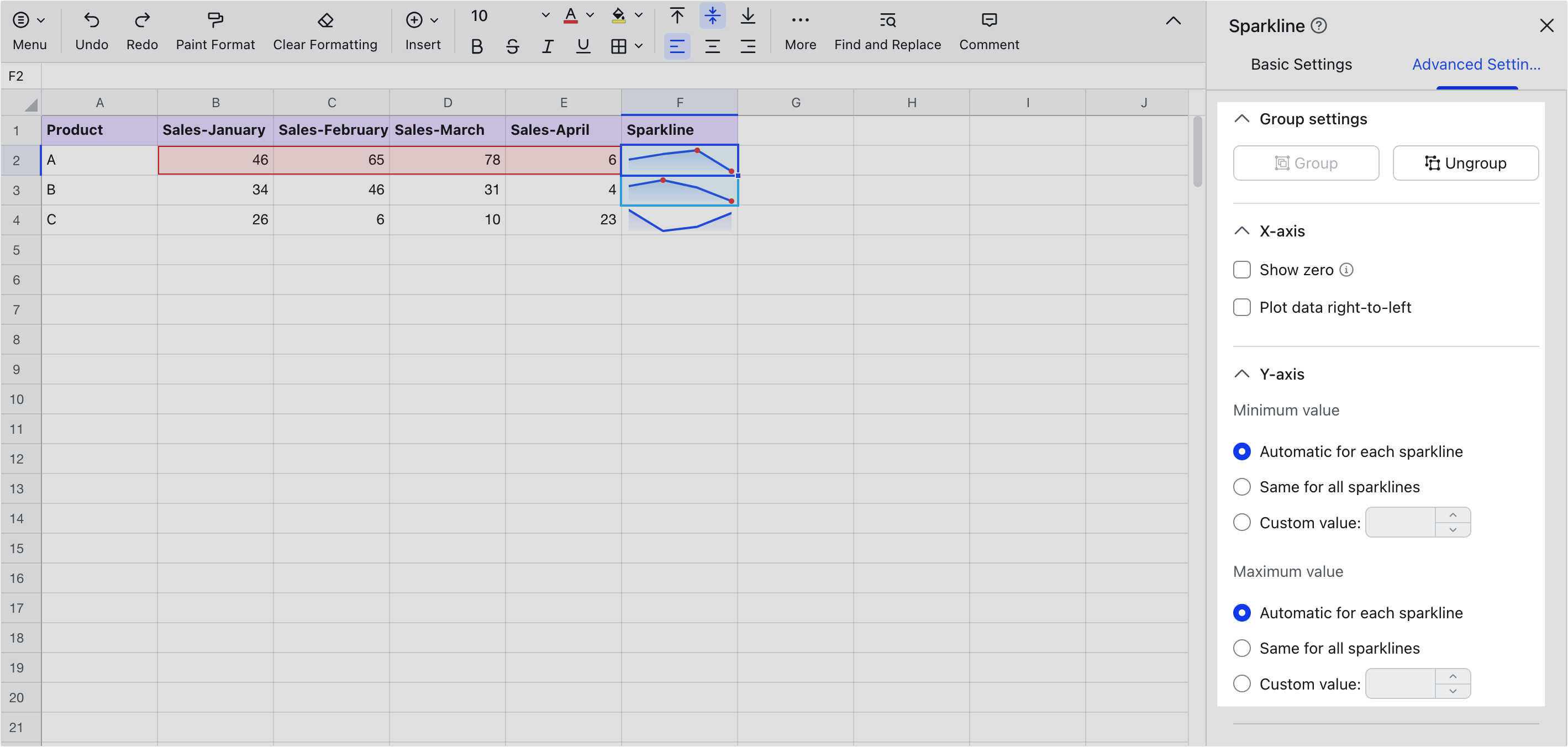
Task: Apply Clear Formatting
Action: tap(325, 29)
